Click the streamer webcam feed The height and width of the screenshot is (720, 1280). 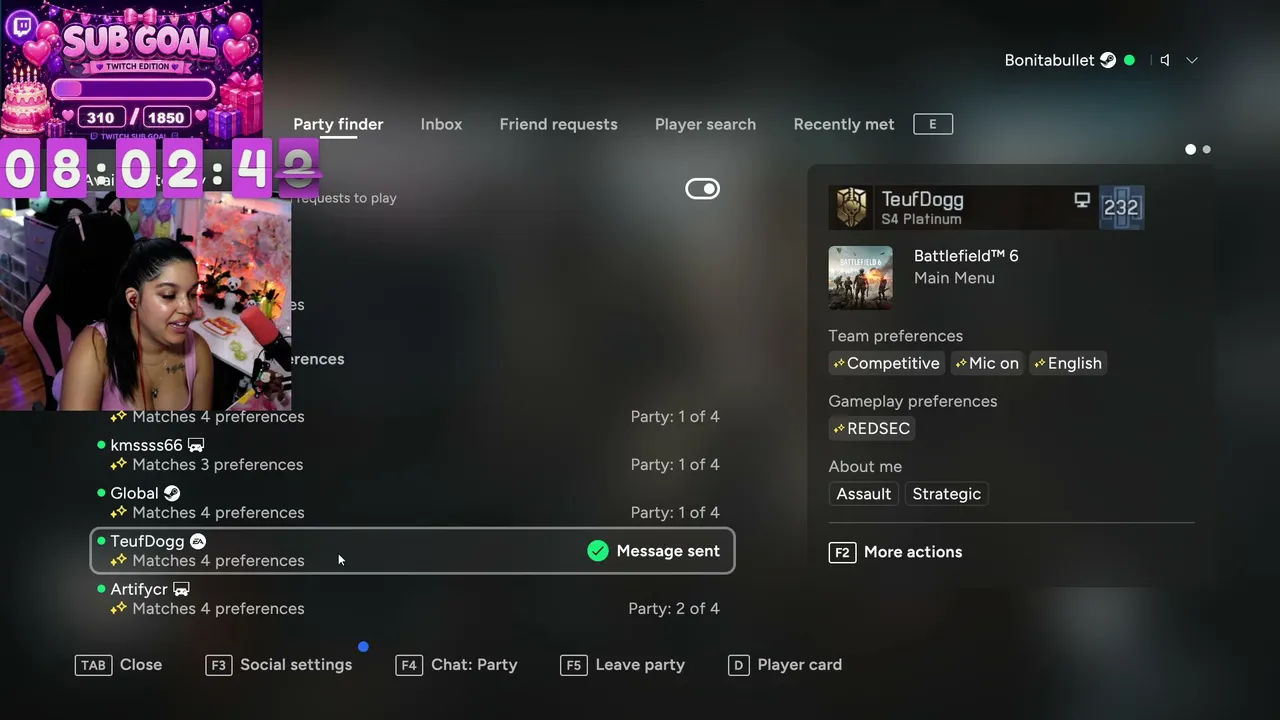tap(146, 303)
